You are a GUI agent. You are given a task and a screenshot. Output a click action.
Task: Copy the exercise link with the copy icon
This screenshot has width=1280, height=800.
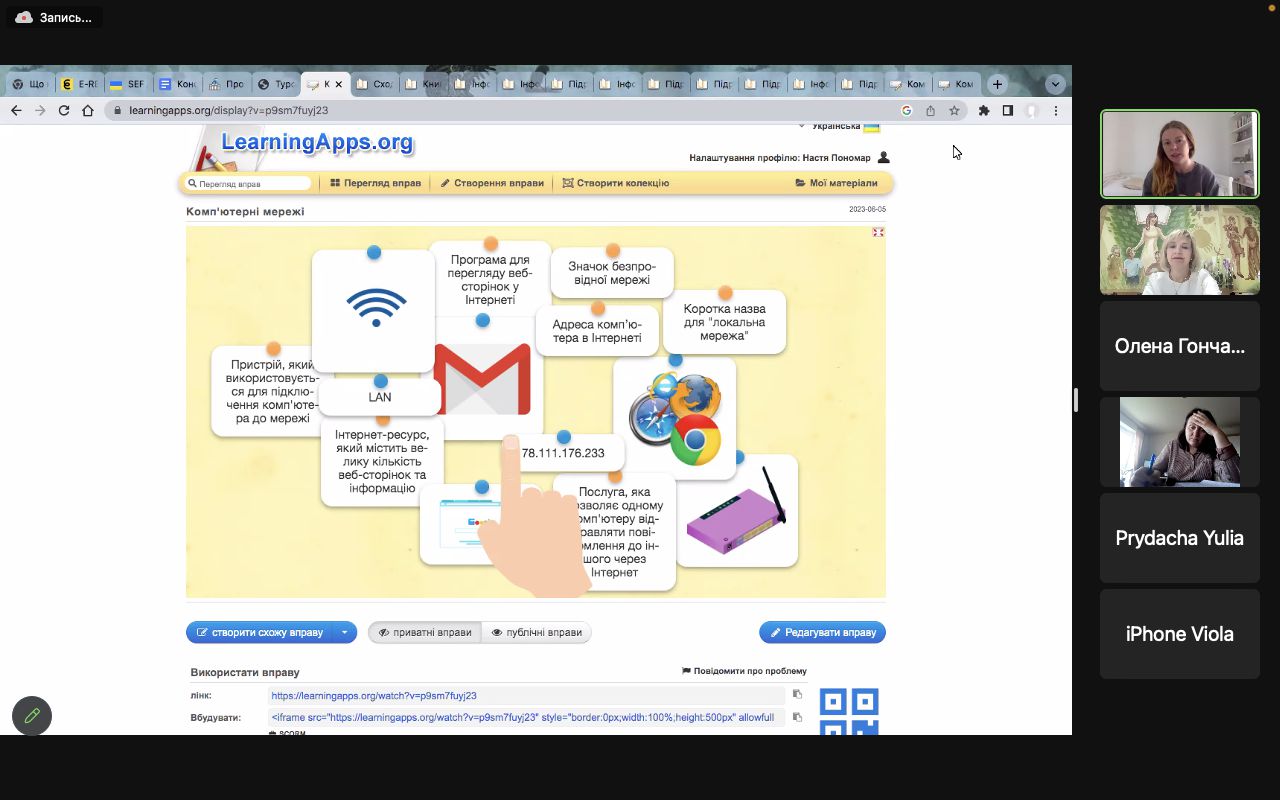[797, 694]
